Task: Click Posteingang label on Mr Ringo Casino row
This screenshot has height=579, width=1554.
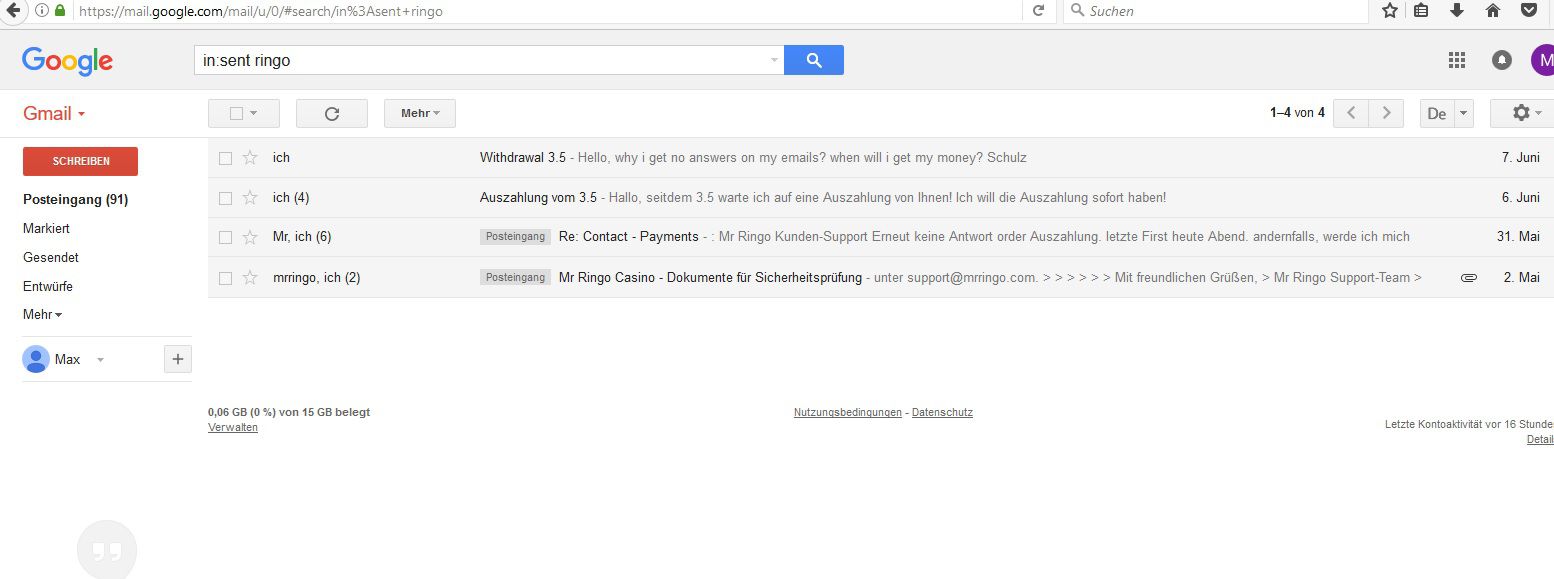Action: pyautogui.click(x=515, y=277)
